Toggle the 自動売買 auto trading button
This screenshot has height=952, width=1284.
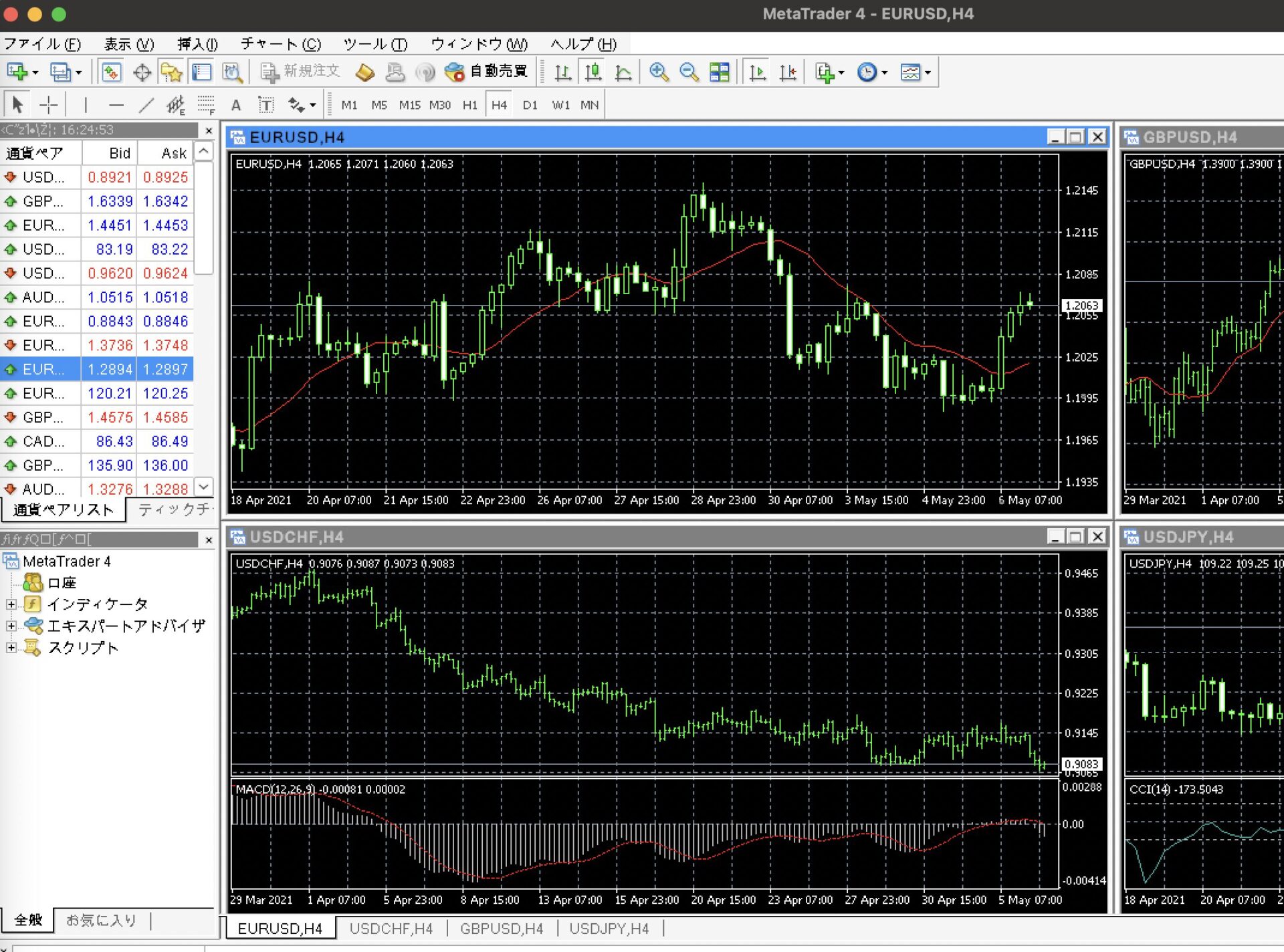click(486, 72)
